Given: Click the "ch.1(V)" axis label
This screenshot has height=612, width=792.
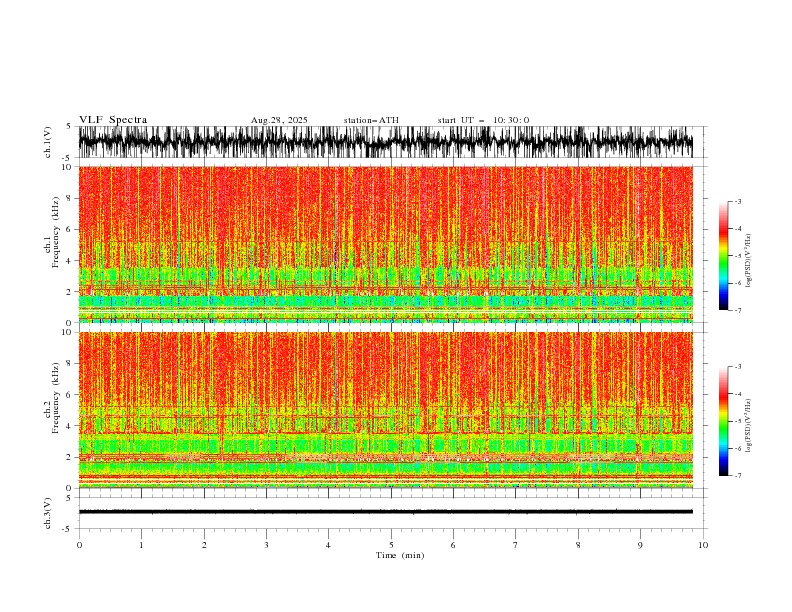Looking at the screenshot, I should tap(48, 142).
